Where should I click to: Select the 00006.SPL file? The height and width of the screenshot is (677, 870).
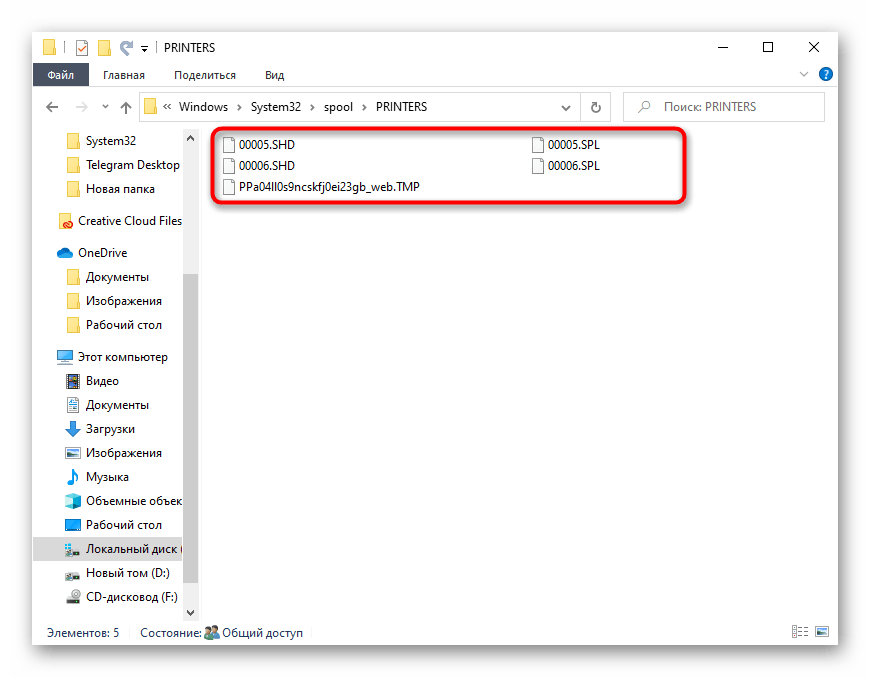[x=574, y=166]
